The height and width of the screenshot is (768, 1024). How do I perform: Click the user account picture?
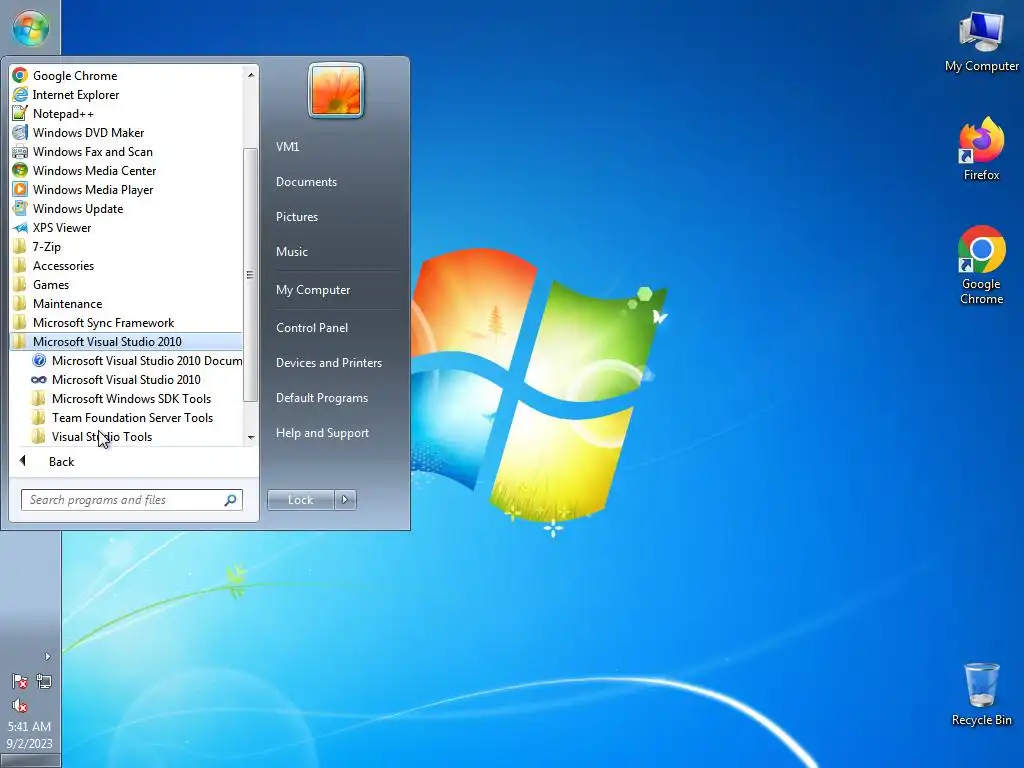336,90
